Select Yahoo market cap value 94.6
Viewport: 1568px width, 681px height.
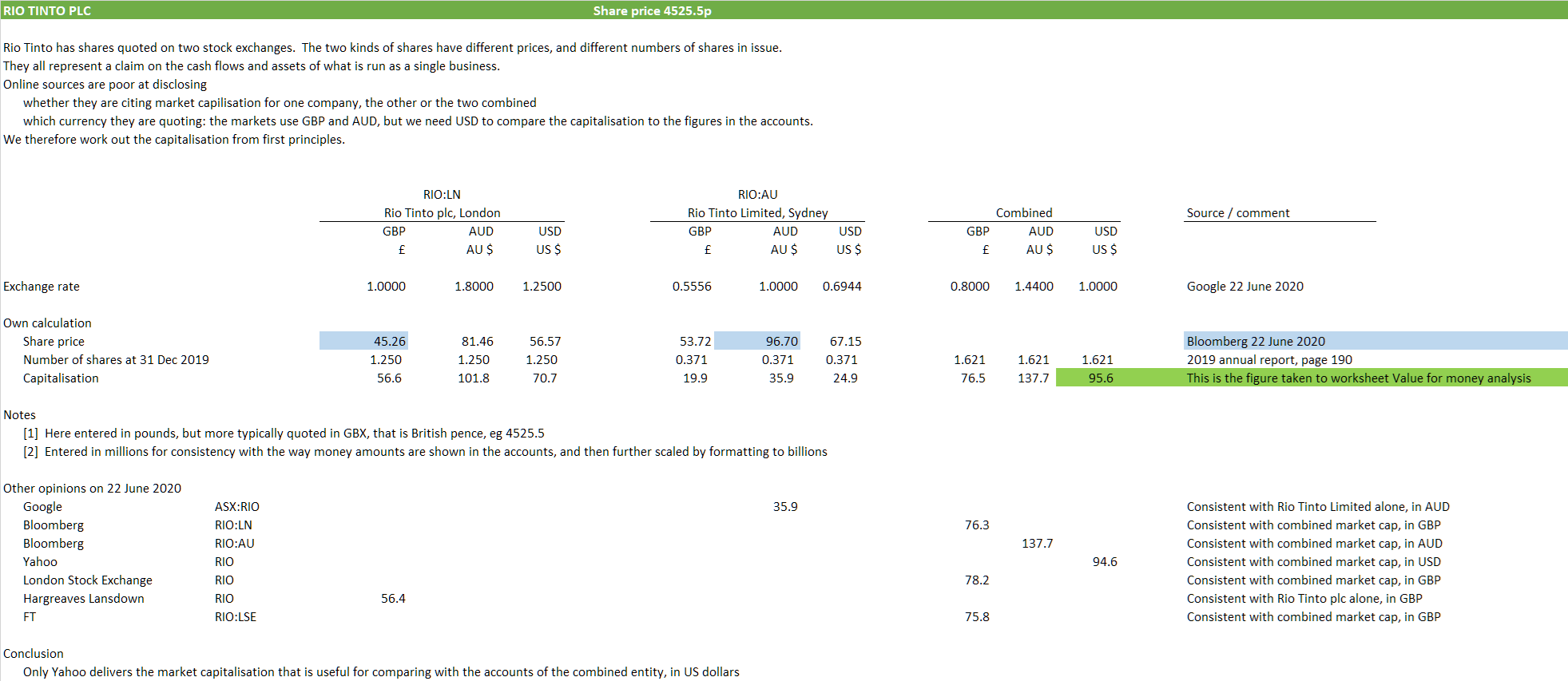[x=1105, y=561]
